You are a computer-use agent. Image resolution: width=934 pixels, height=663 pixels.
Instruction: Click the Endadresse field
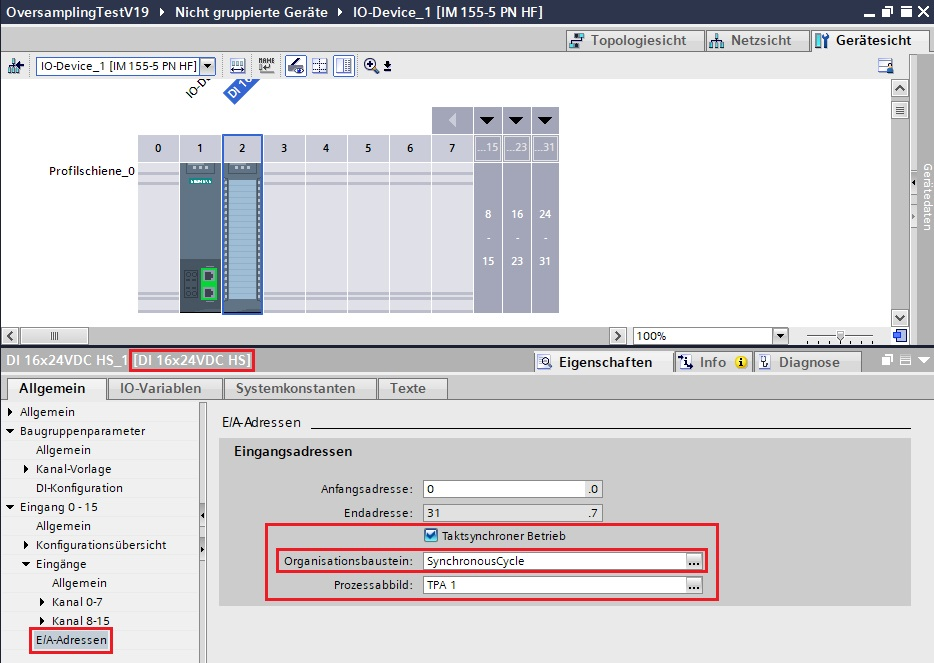[x=513, y=513]
